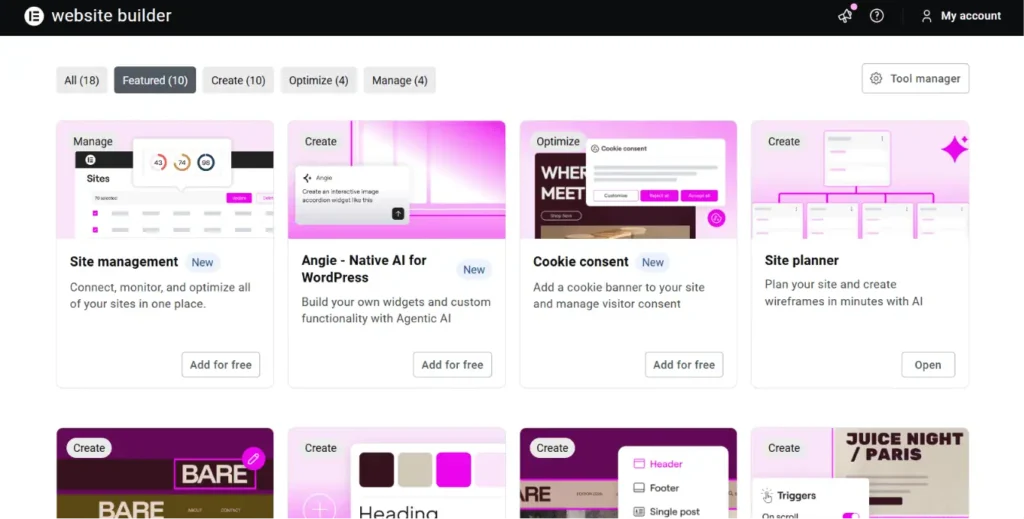This screenshot has height=519, width=1024.
Task: Click the website builder title text
Action: [112, 16]
